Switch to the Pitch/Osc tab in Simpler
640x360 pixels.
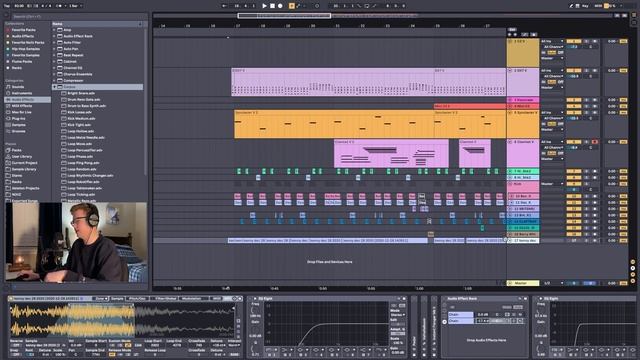click(137, 299)
